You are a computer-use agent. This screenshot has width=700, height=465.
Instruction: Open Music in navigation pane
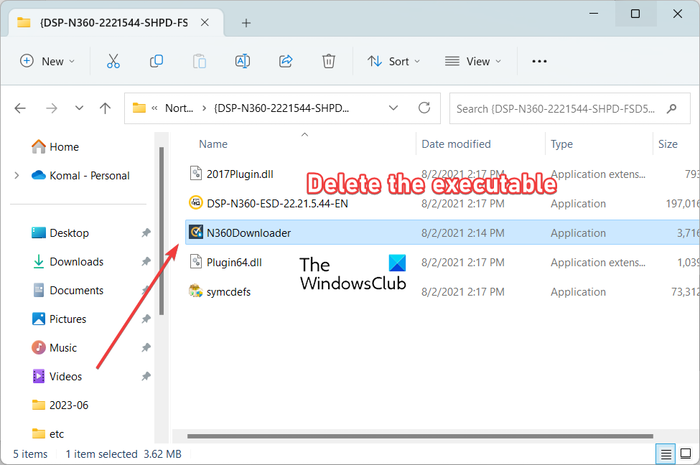(x=54, y=348)
